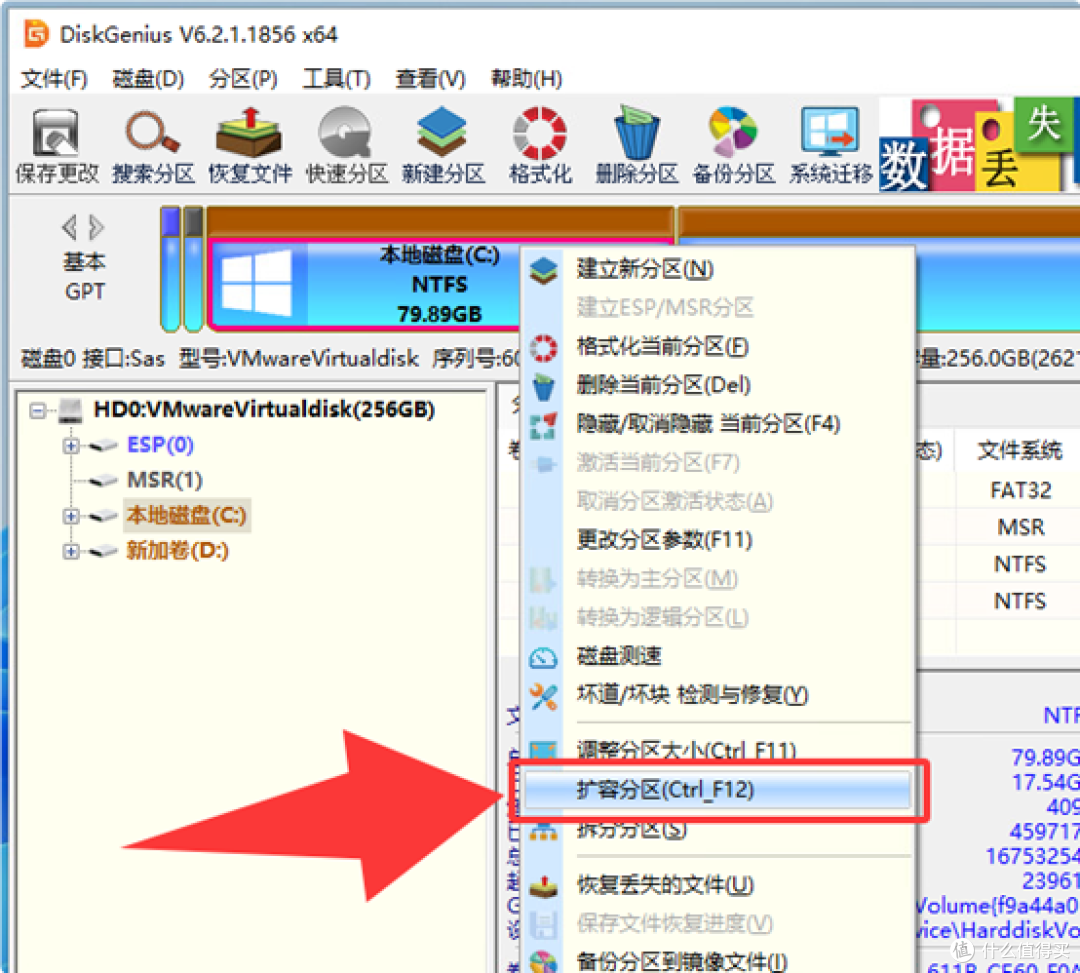Go to the next disk with the right arrow

tap(96, 227)
